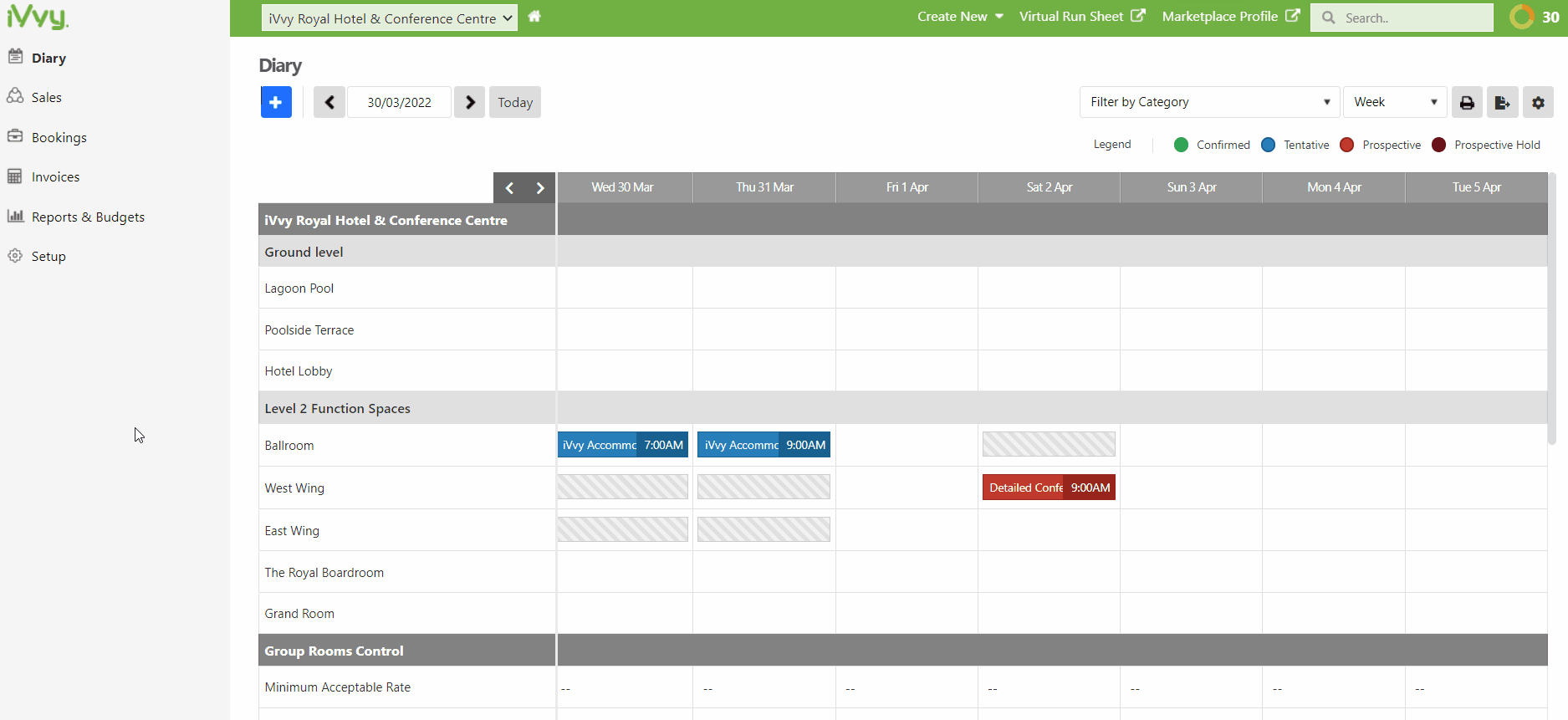
Task: Click the East Wing row label
Action: tap(292, 531)
